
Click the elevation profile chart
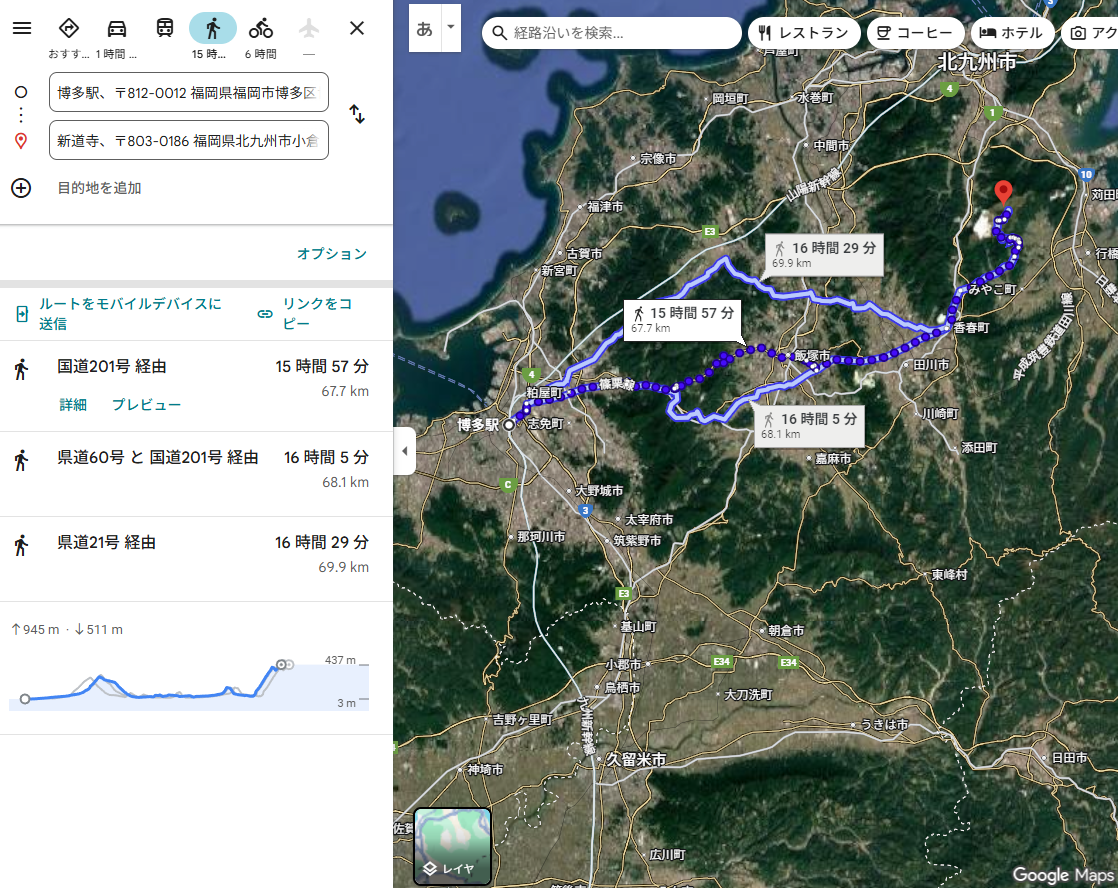coord(188,683)
